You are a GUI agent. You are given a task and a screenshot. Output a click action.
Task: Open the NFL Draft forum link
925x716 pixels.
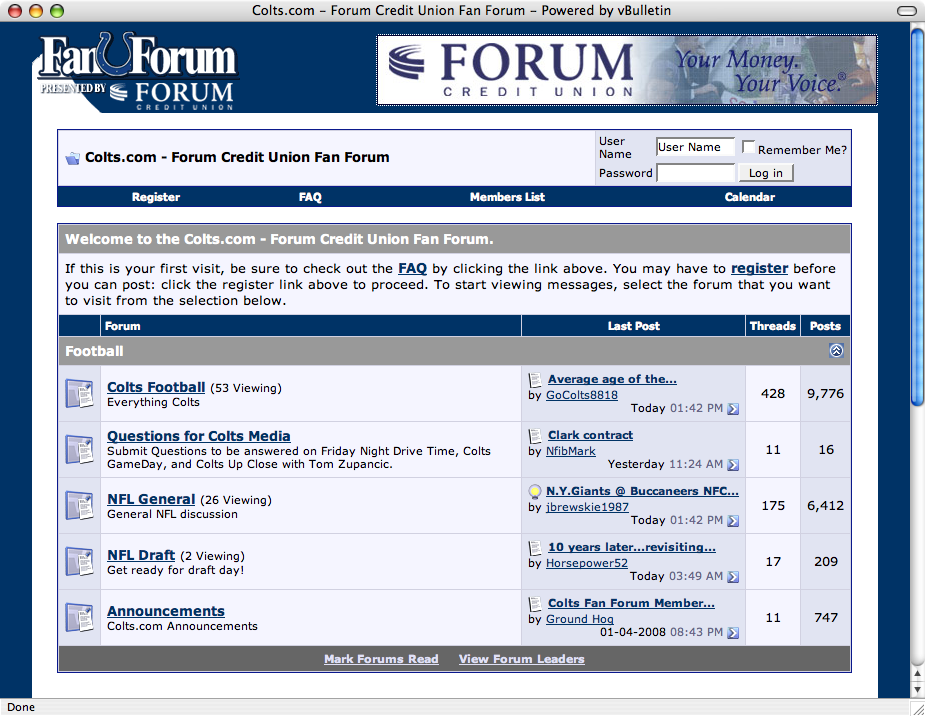(141, 555)
